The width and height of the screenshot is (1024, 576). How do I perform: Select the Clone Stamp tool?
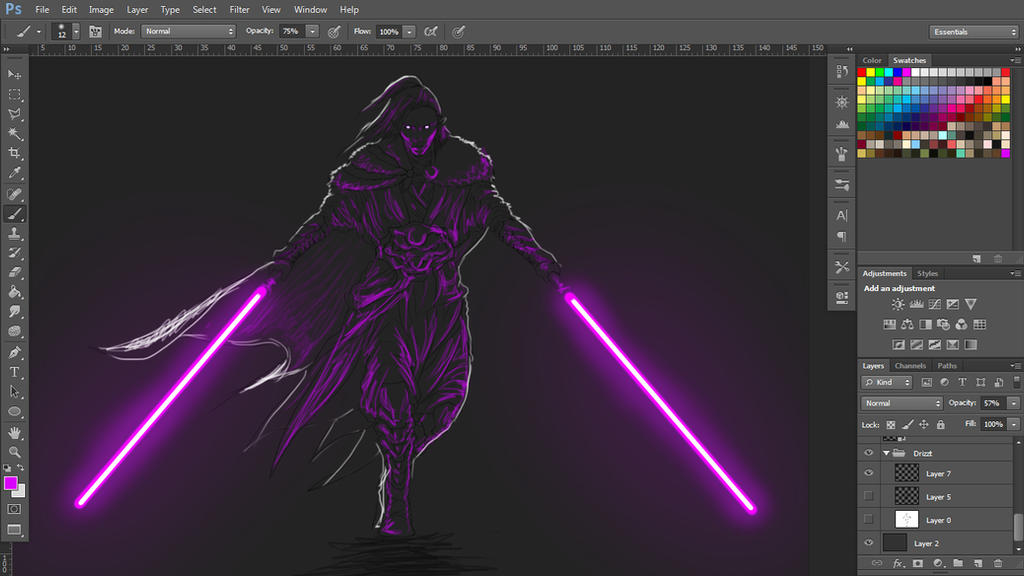tap(14, 233)
